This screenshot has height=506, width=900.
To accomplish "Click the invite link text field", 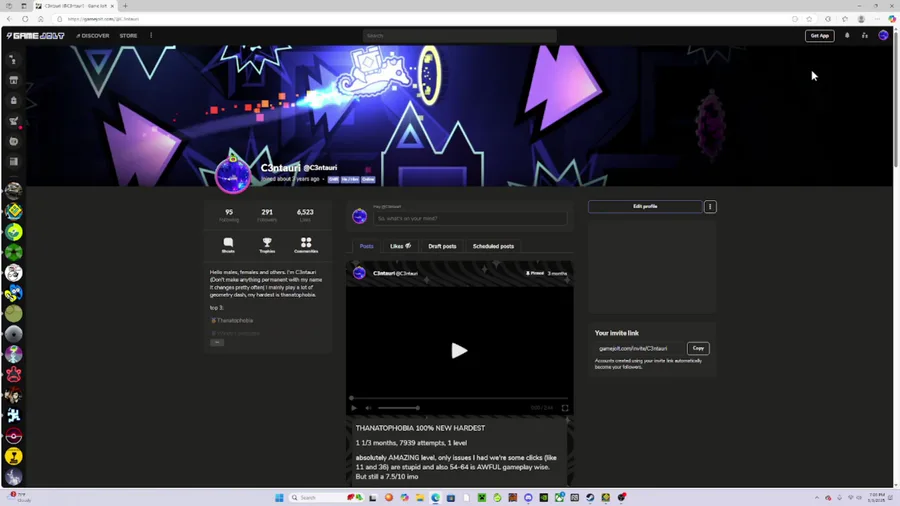I will (639, 348).
